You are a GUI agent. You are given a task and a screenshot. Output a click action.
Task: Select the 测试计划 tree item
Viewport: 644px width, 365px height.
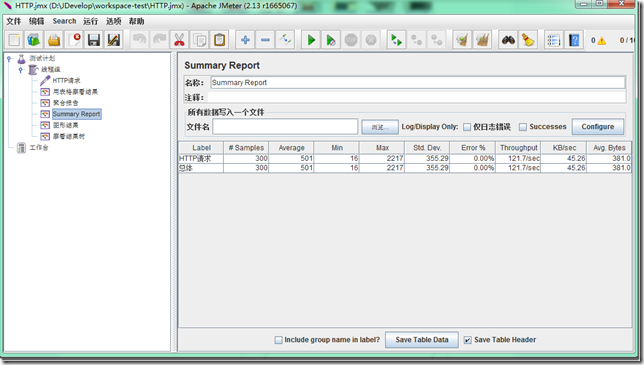(x=42, y=58)
